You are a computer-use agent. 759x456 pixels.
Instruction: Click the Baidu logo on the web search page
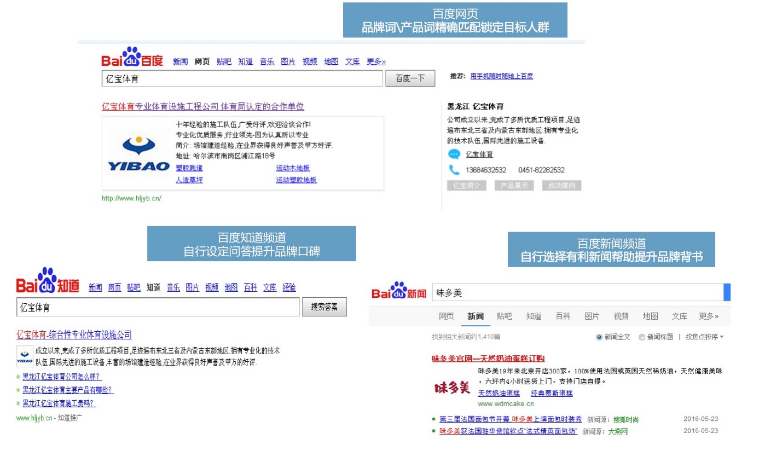(131, 60)
